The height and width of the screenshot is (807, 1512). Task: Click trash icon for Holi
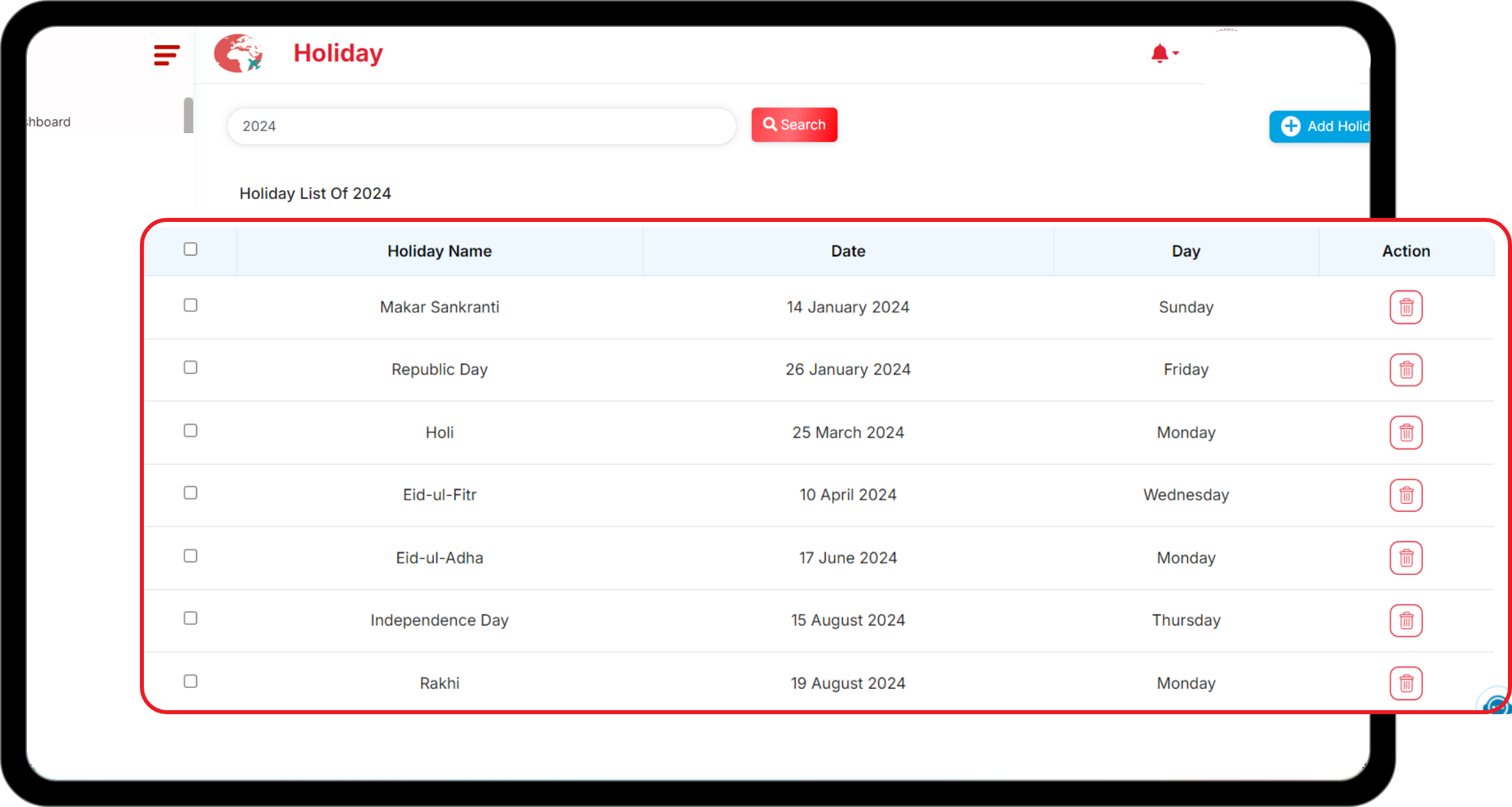coord(1406,432)
